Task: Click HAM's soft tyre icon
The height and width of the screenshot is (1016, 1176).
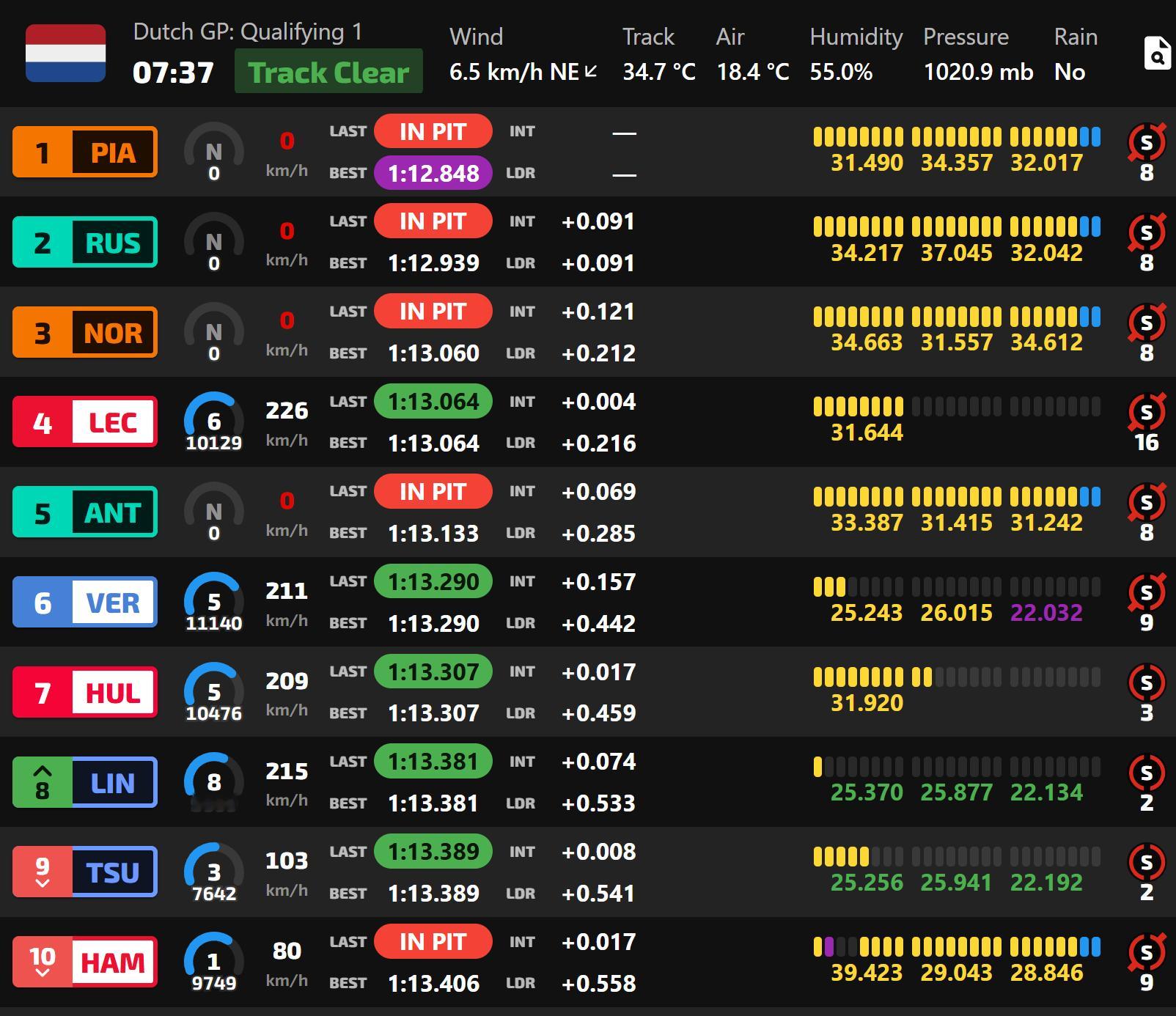Action: (x=1147, y=952)
